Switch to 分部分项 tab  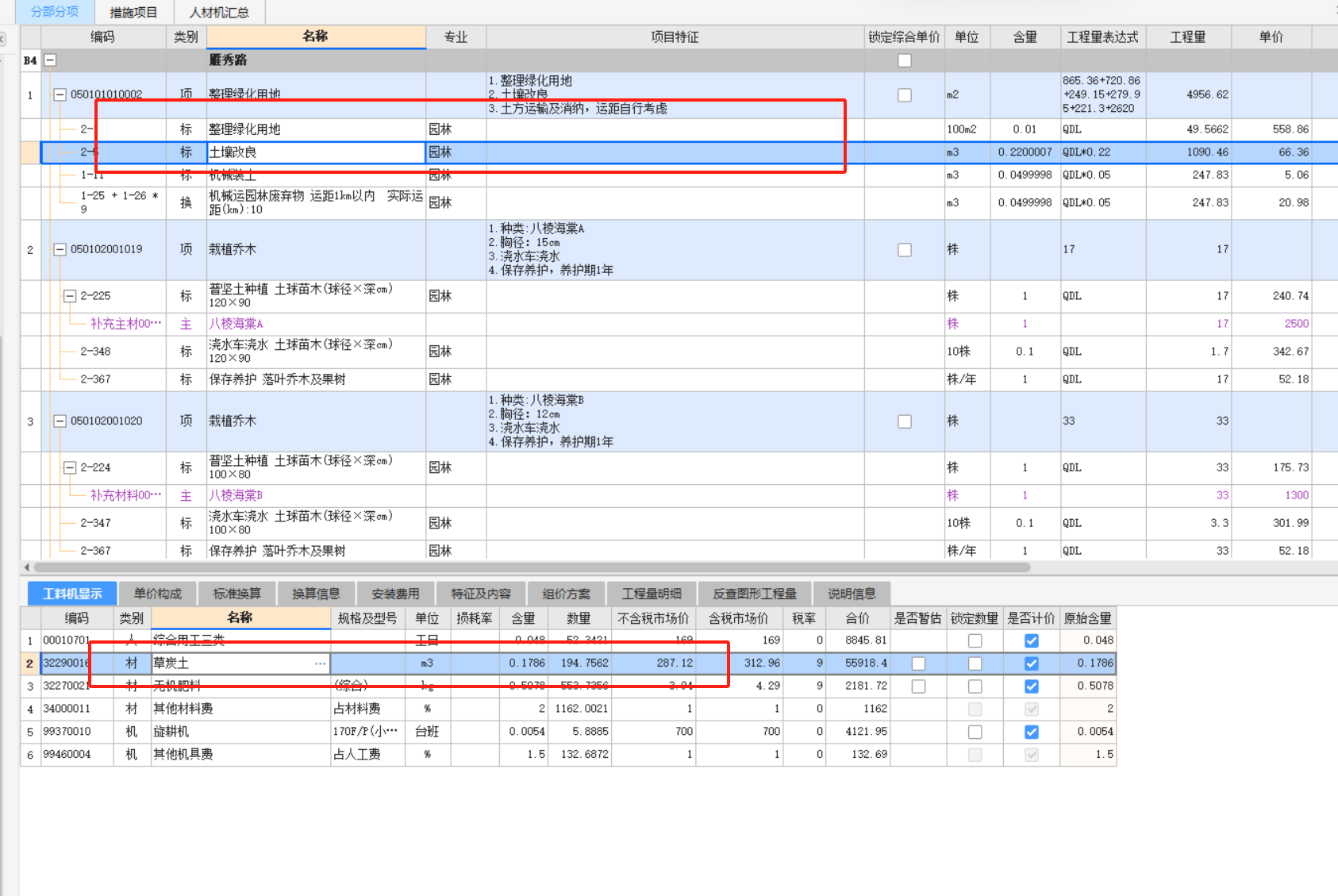click(55, 12)
